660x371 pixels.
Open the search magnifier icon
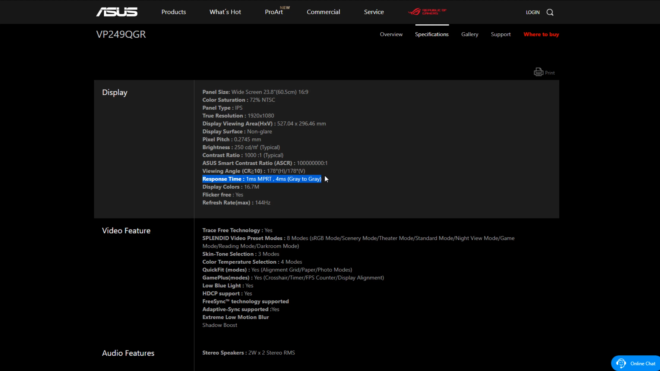550,12
